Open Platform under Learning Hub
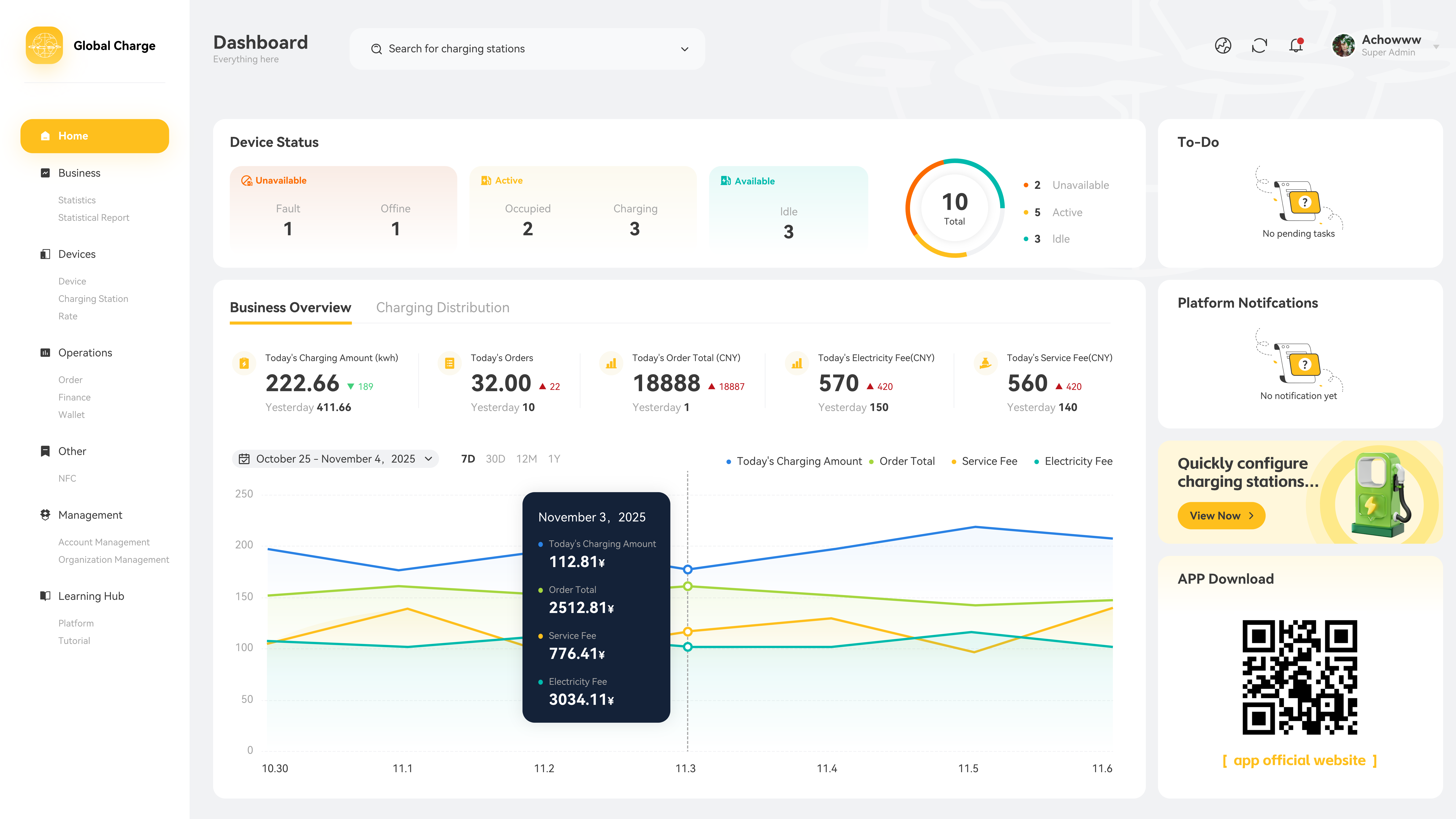The height and width of the screenshot is (819, 1456). click(x=76, y=623)
